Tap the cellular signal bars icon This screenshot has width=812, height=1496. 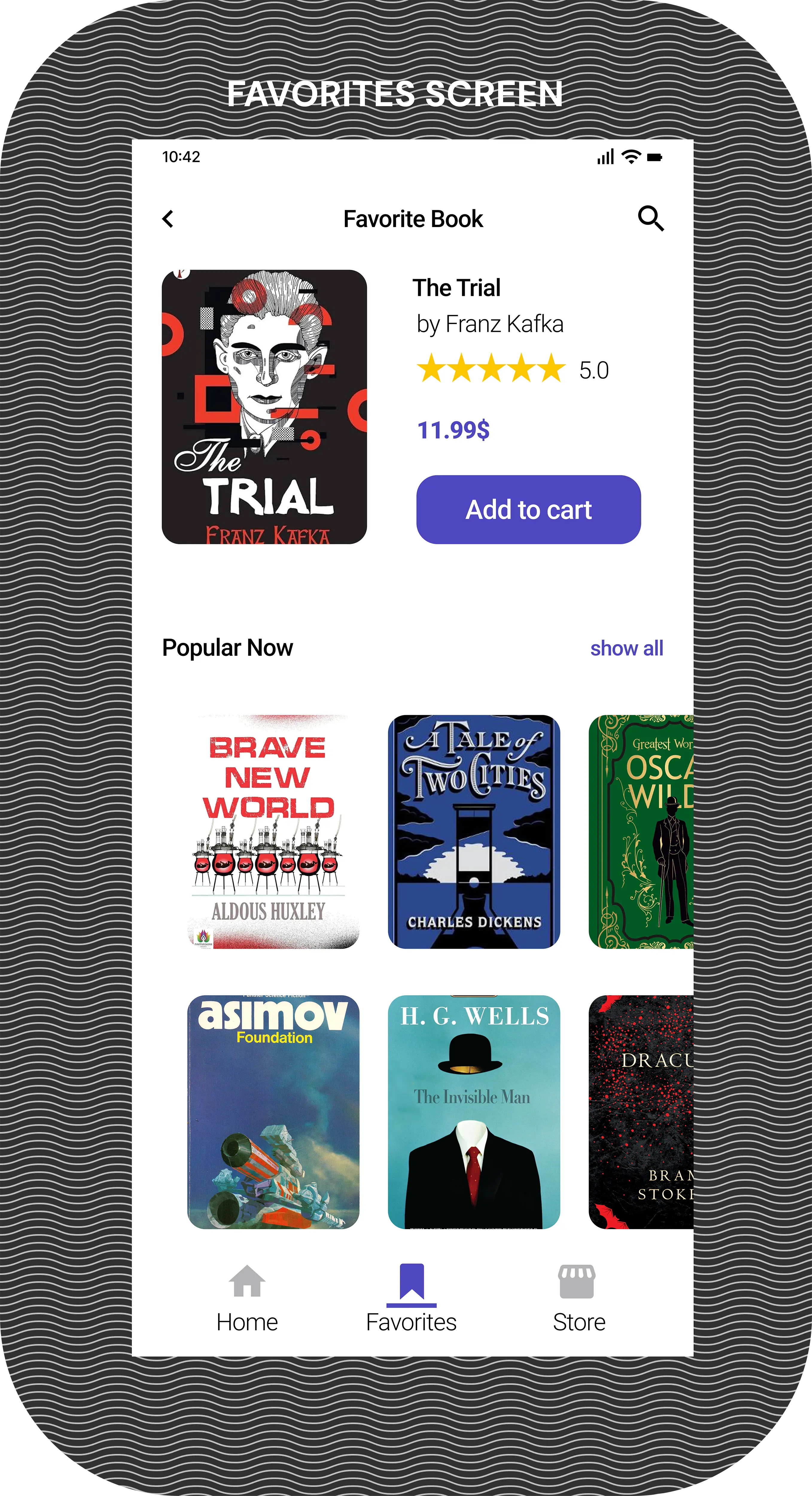pyautogui.click(x=605, y=157)
